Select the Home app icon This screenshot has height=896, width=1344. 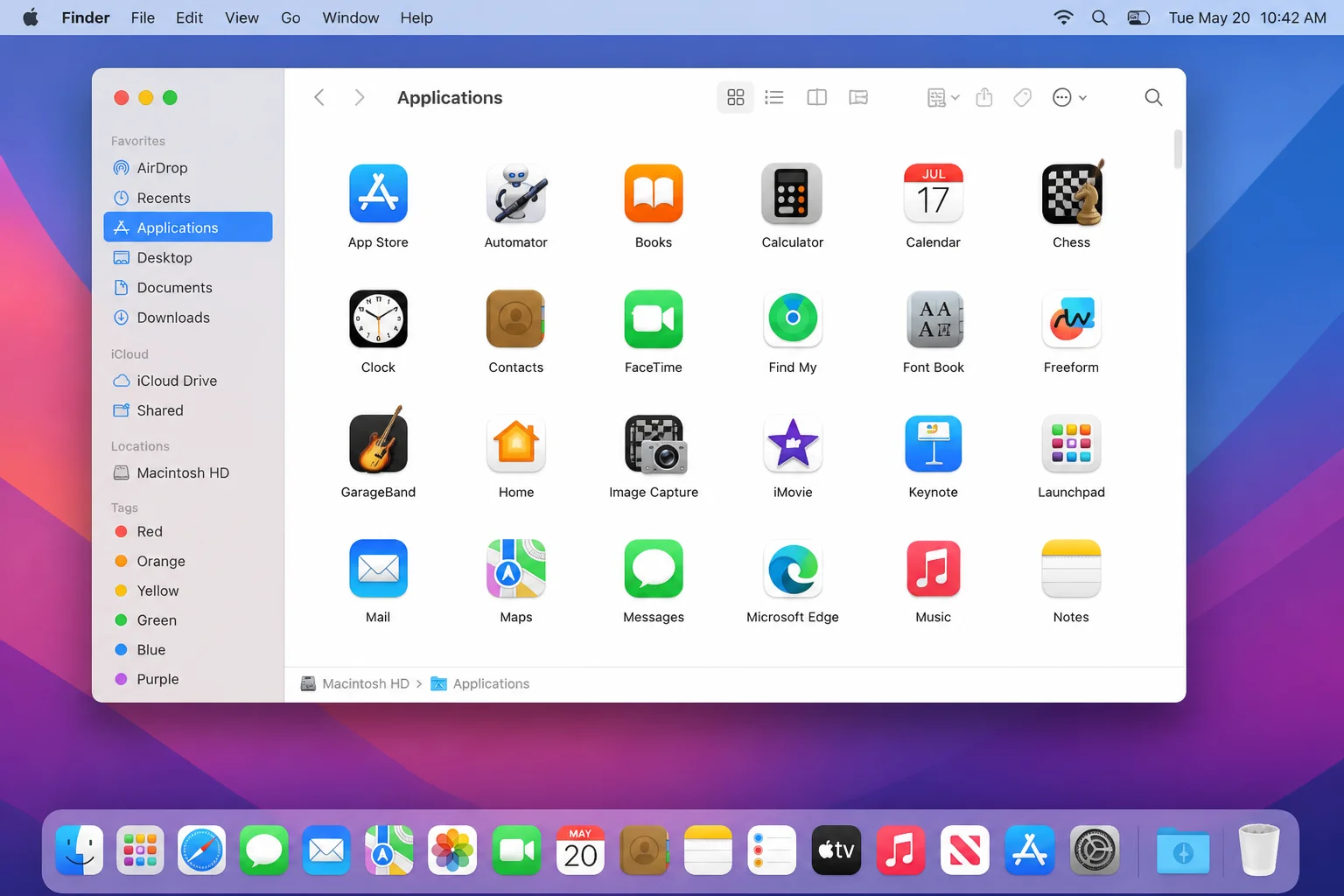[516, 444]
